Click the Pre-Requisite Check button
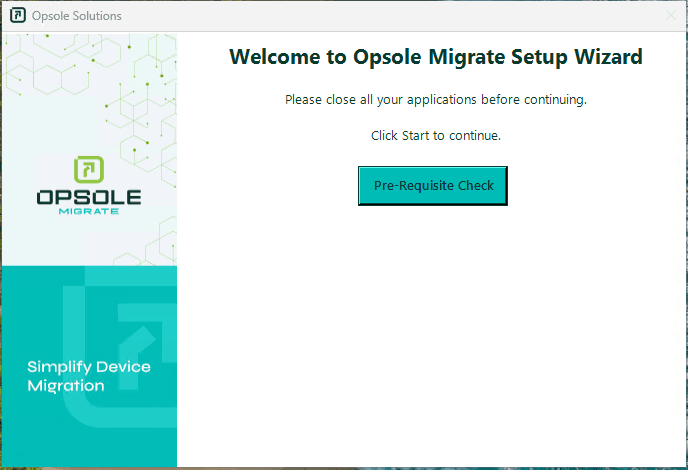The height and width of the screenshot is (470, 688). point(433,186)
